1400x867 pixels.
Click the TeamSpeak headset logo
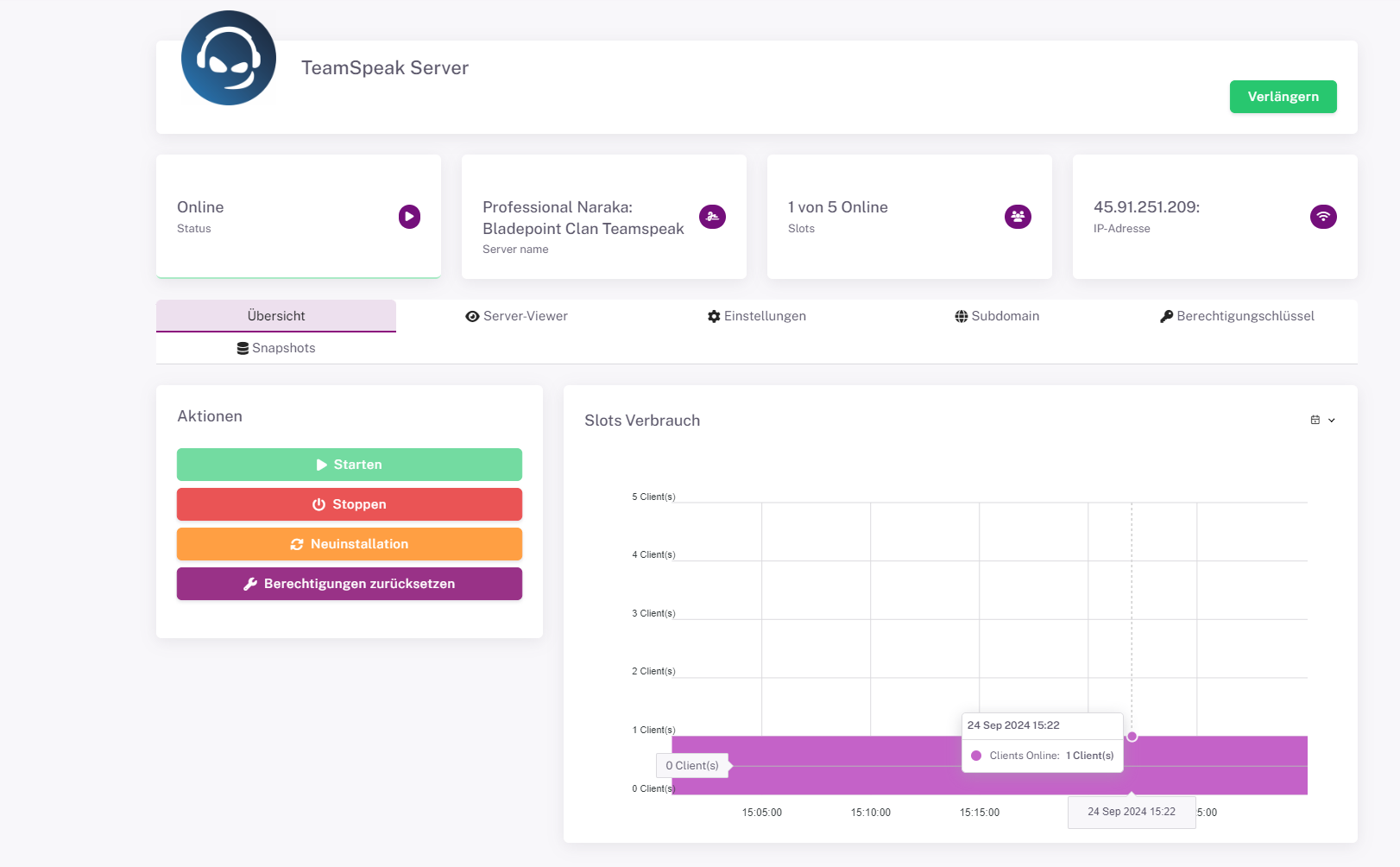229,58
